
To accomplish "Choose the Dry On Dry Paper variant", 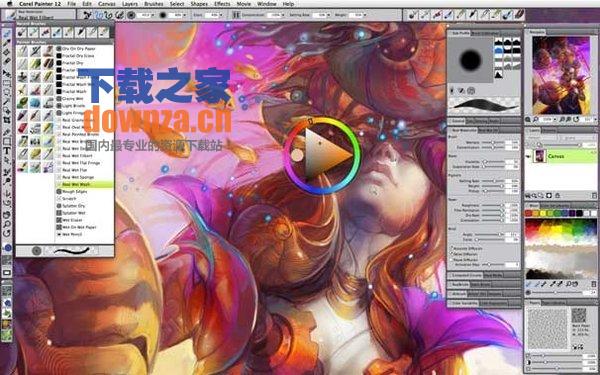I will pos(84,49).
